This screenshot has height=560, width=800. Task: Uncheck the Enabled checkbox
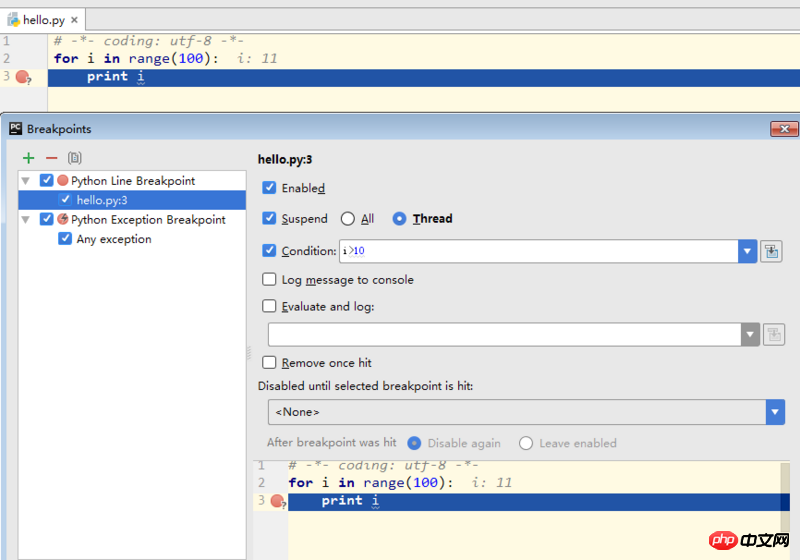(269, 188)
